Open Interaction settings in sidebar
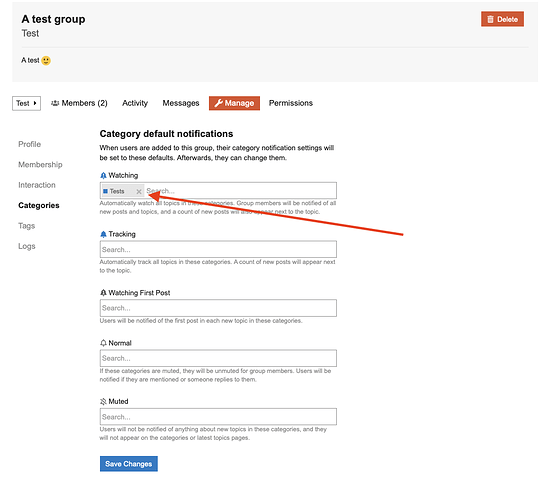The height and width of the screenshot is (500, 540). click(37, 185)
